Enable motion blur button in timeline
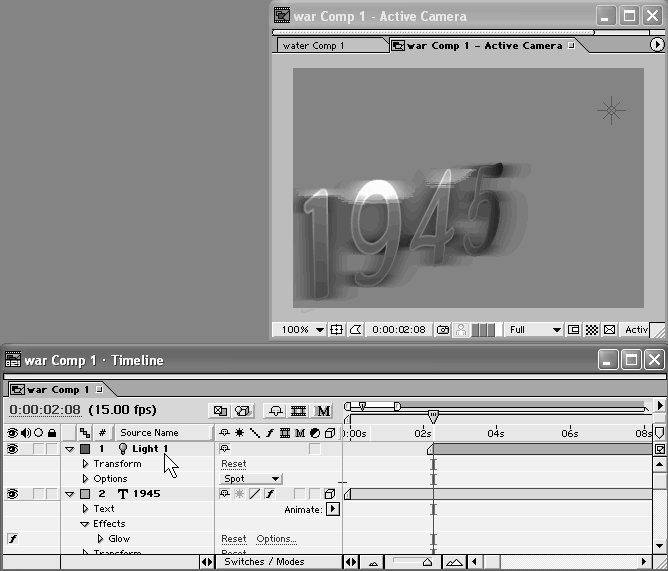The width and height of the screenshot is (668, 571). tap(323, 411)
